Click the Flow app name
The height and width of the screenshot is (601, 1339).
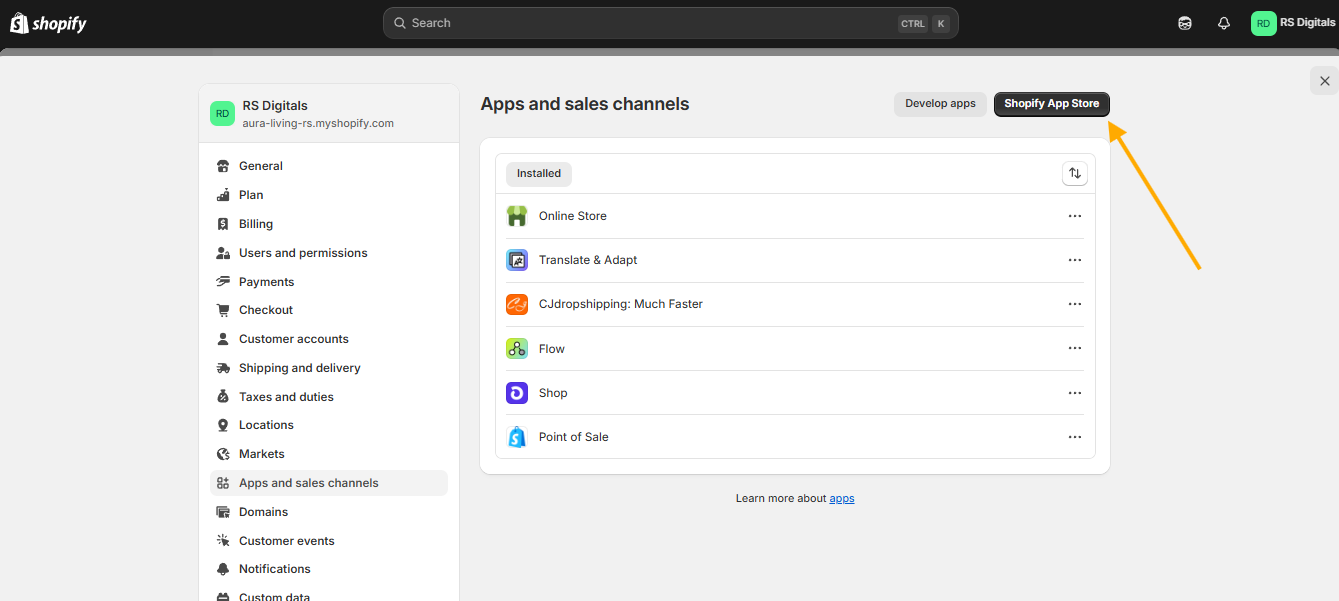click(x=552, y=349)
